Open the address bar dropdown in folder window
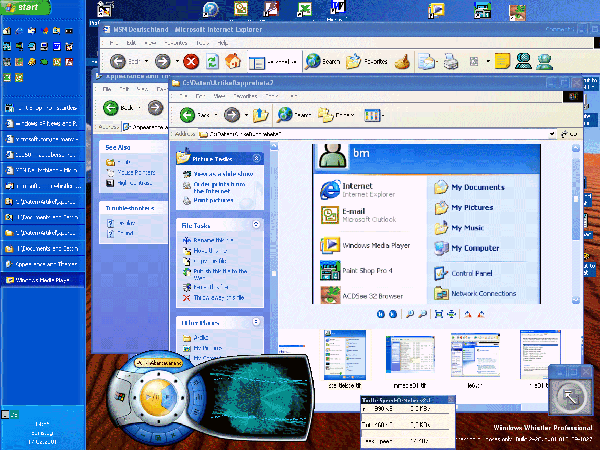600x450 pixels. pyautogui.click(x=552, y=134)
